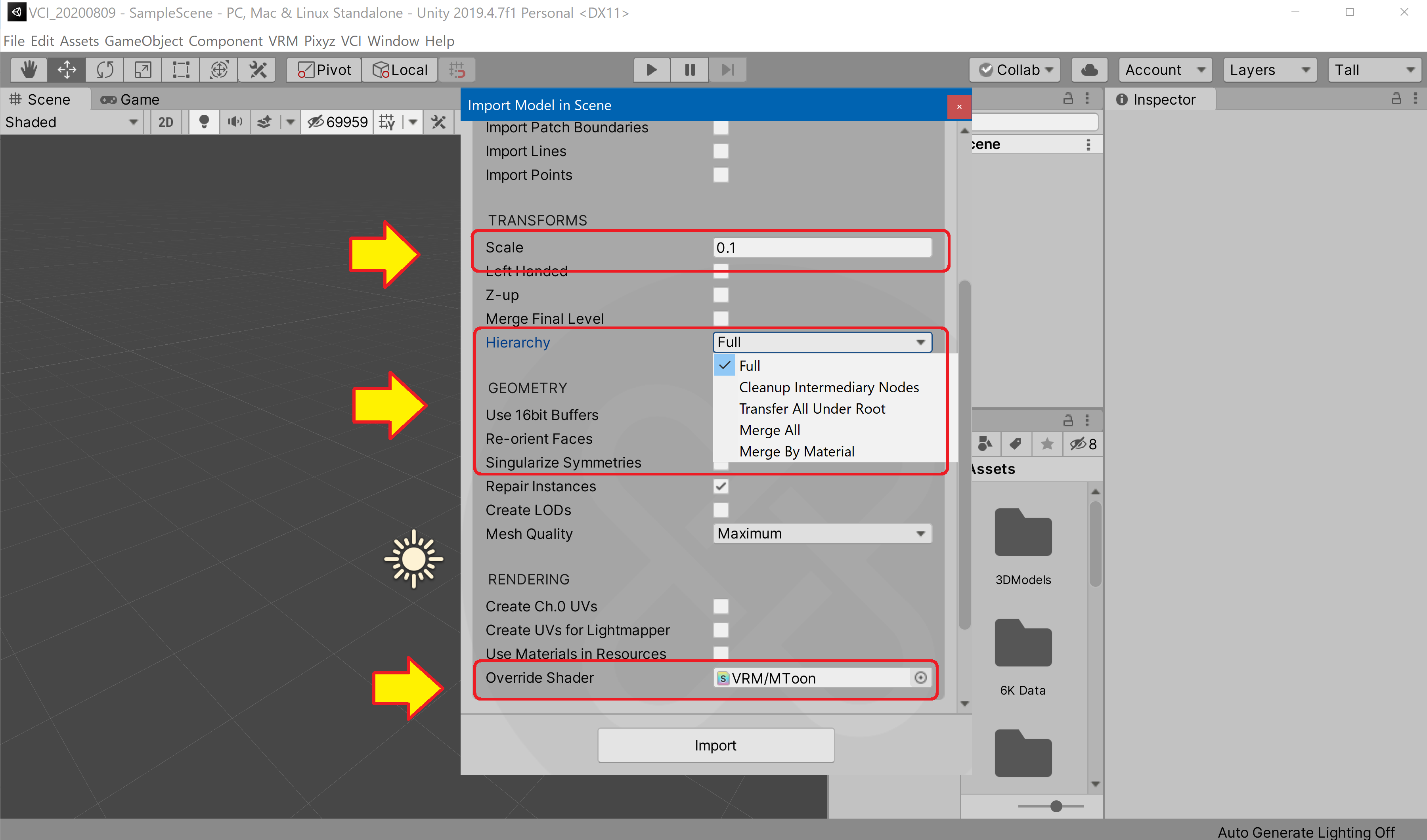Screen dimensions: 1427x840
Task: Click the Import button
Action: (716, 745)
